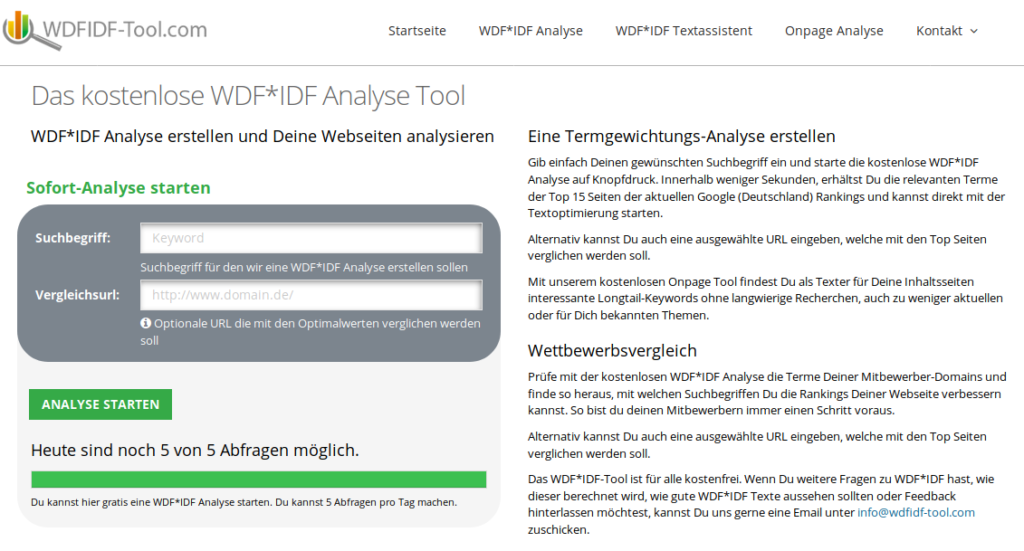Click the Heute sind noch 5 von 5 Abfragen text
The height and width of the screenshot is (551, 1024).
195,450
